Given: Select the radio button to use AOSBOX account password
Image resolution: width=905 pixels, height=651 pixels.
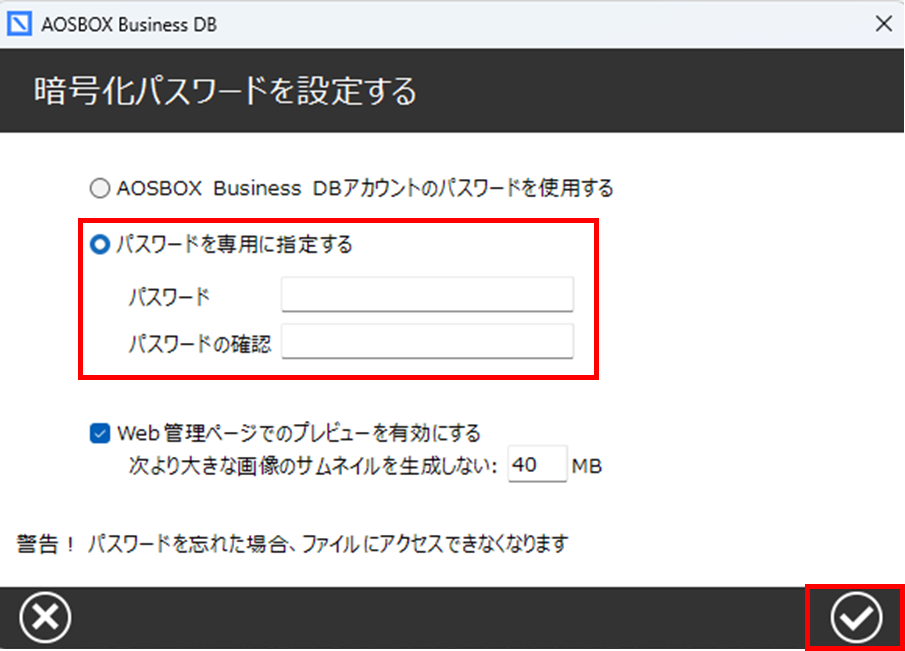Looking at the screenshot, I should 100,188.
